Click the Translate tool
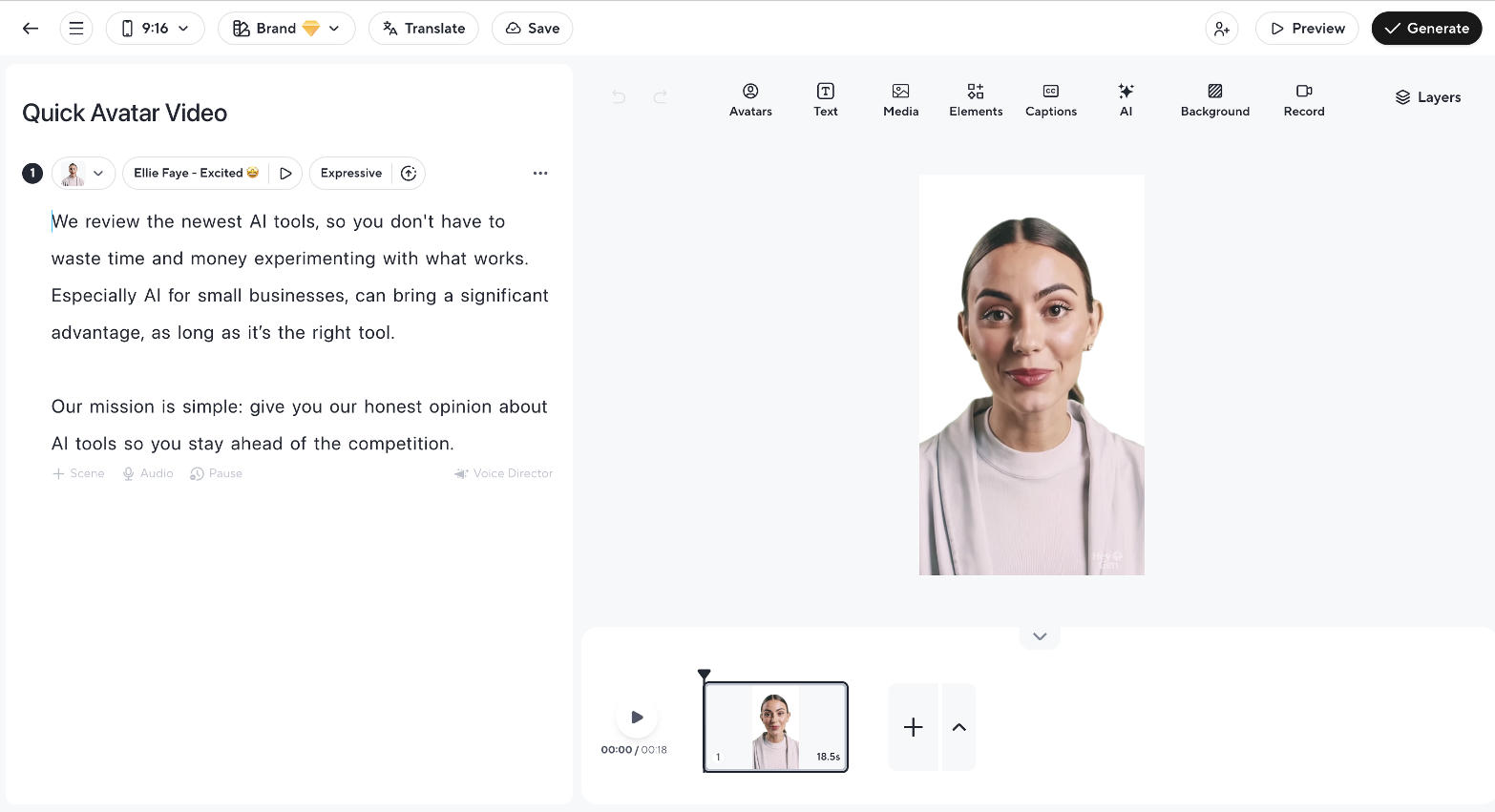The height and width of the screenshot is (812, 1495). tap(423, 28)
